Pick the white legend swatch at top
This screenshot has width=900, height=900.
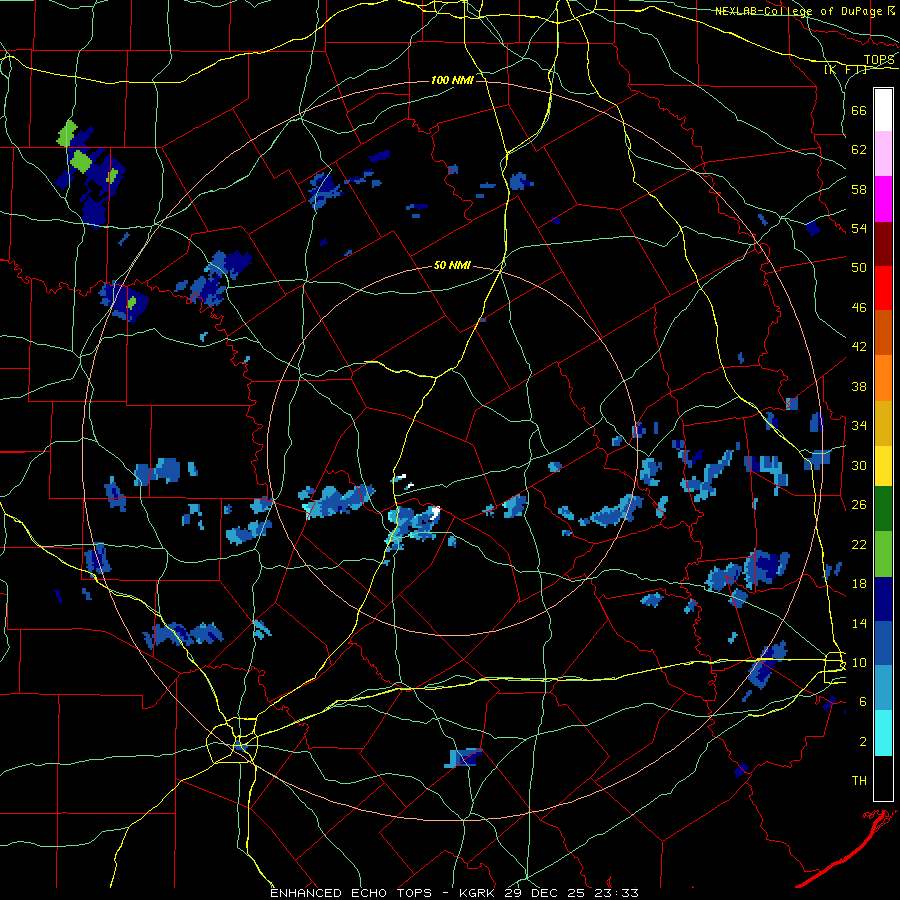(x=883, y=110)
